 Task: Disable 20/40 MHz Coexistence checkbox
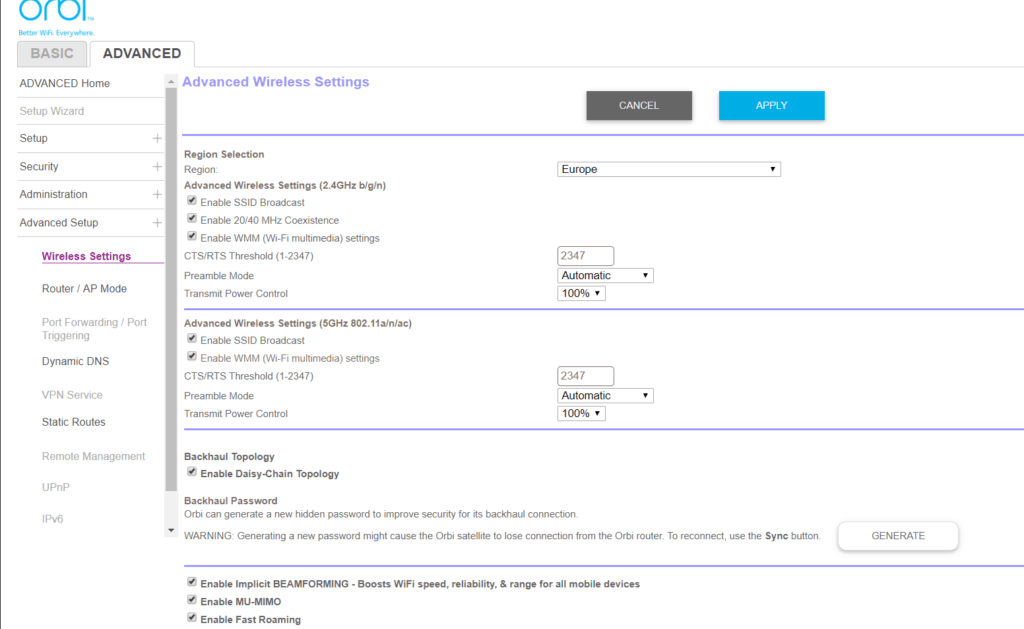(x=192, y=220)
